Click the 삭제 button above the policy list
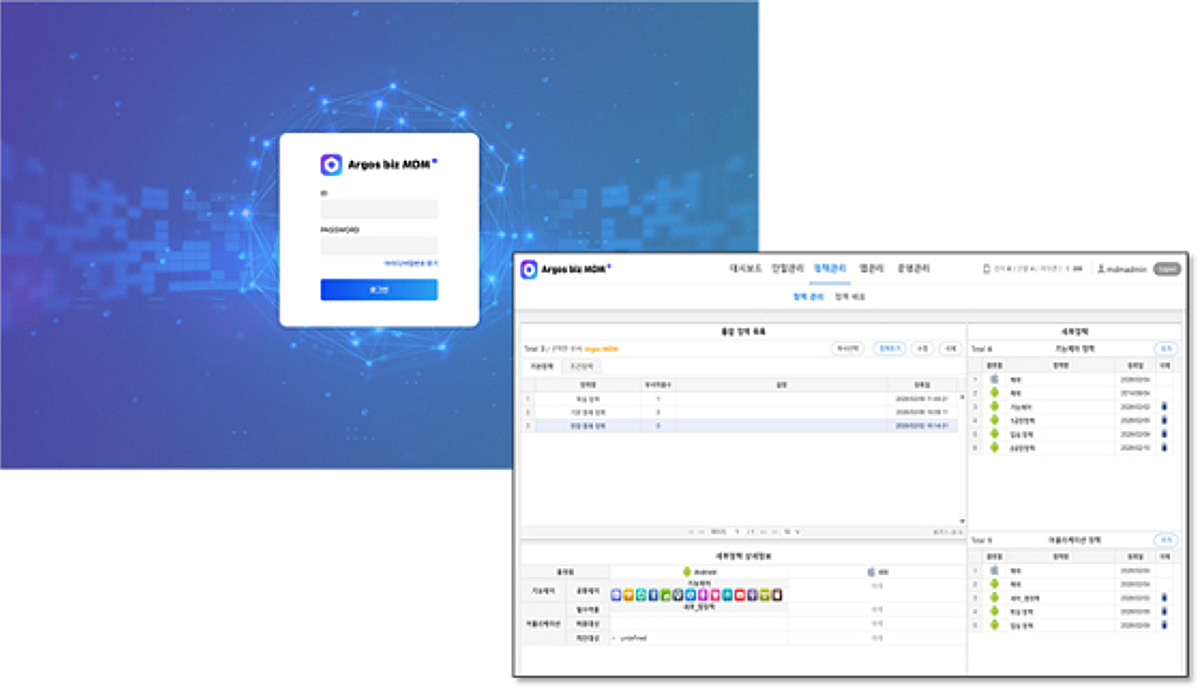1200x695 pixels. point(950,349)
